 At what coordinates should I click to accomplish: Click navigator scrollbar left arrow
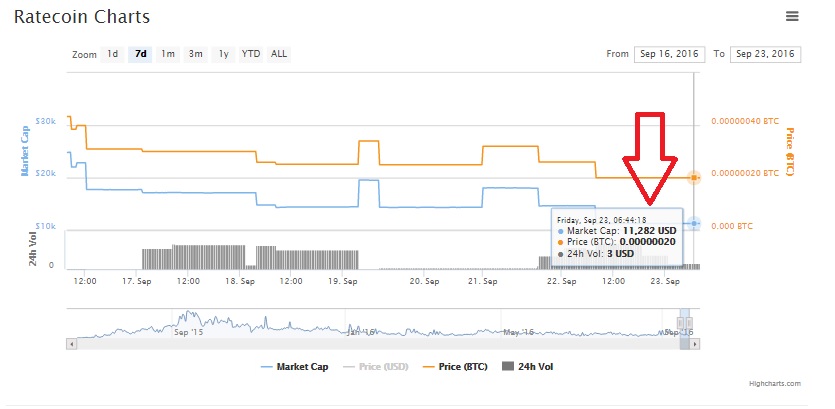[71, 345]
